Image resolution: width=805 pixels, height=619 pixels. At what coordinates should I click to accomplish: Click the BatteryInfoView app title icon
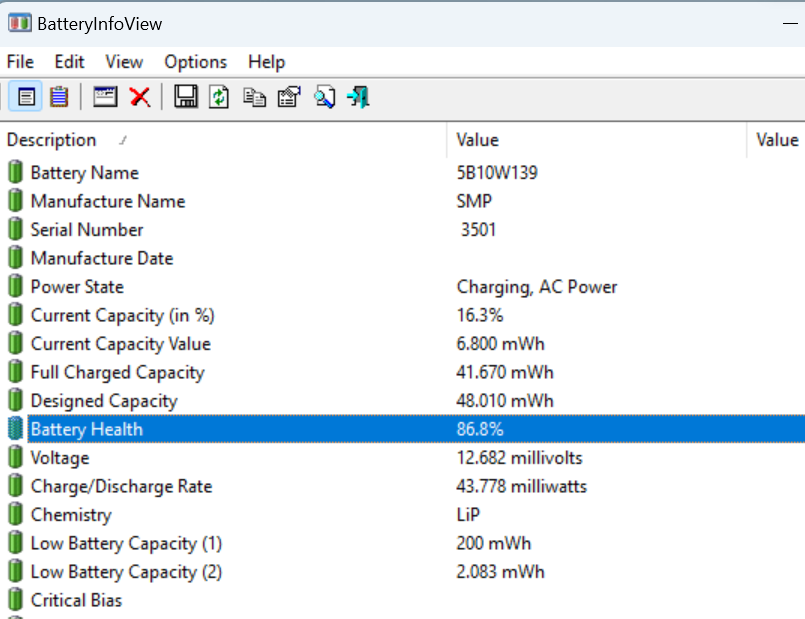coord(20,23)
